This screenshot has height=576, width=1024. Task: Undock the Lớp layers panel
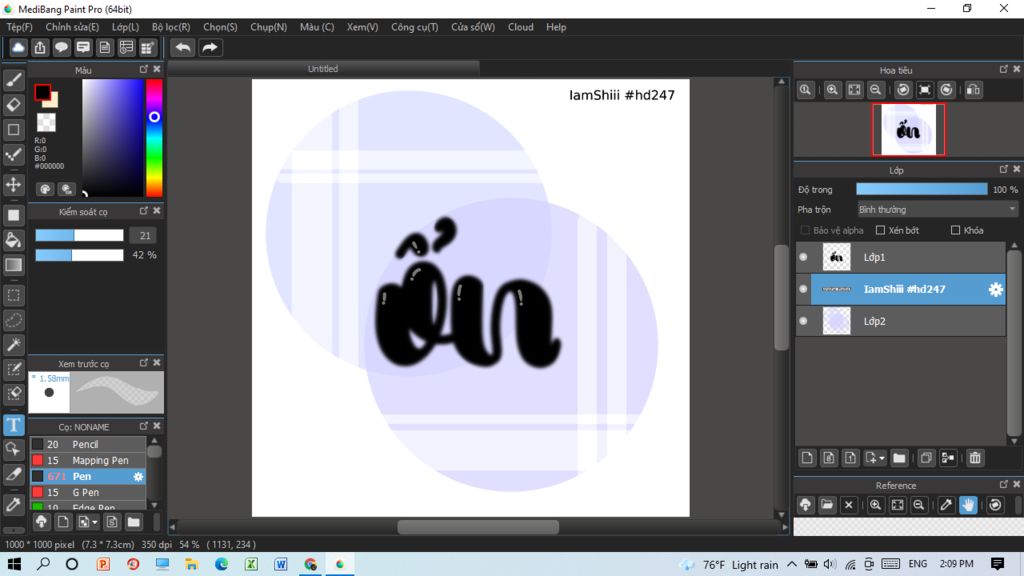(x=1004, y=169)
